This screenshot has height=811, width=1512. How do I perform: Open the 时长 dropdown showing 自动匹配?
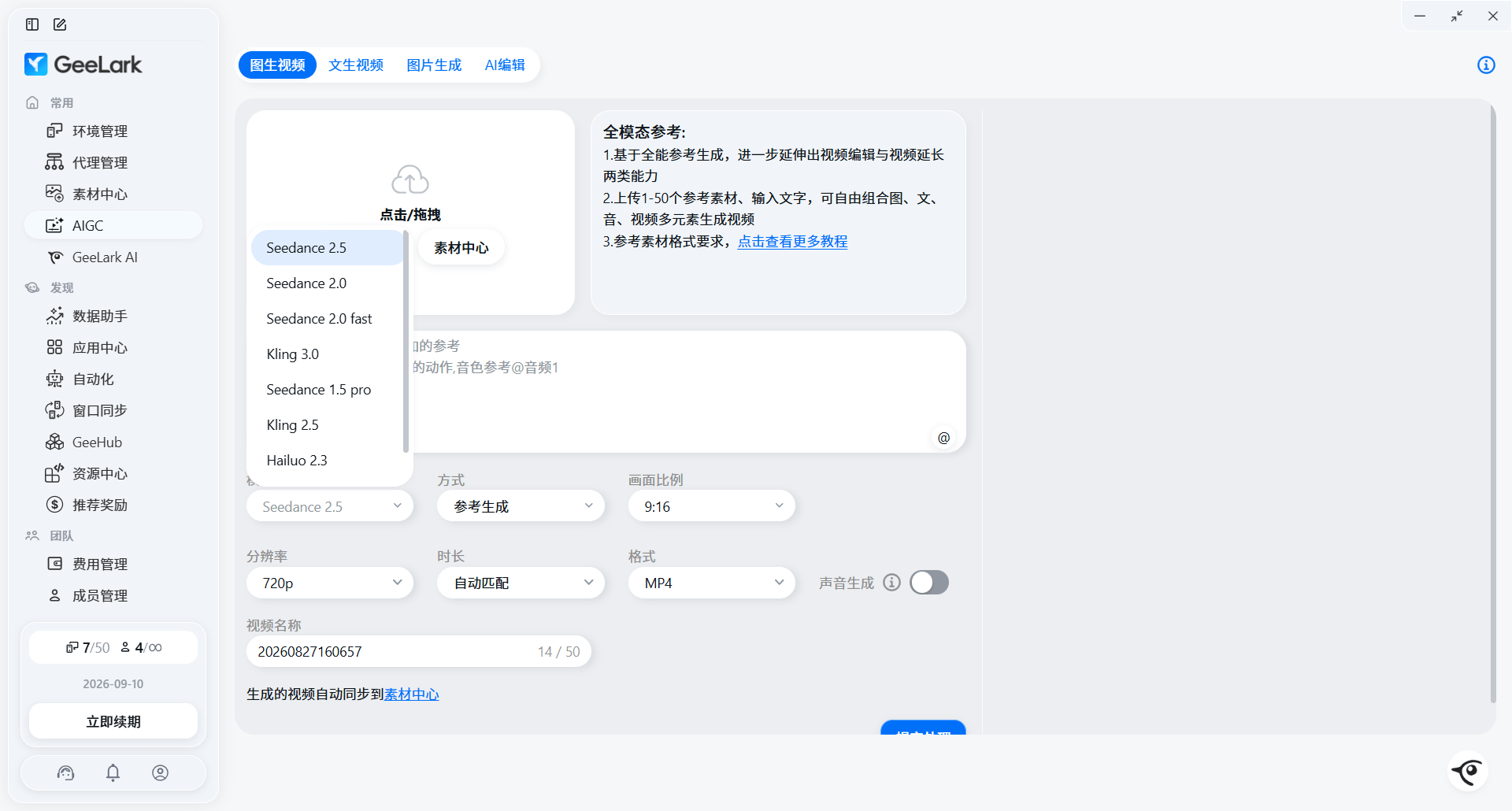(x=521, y=583)
